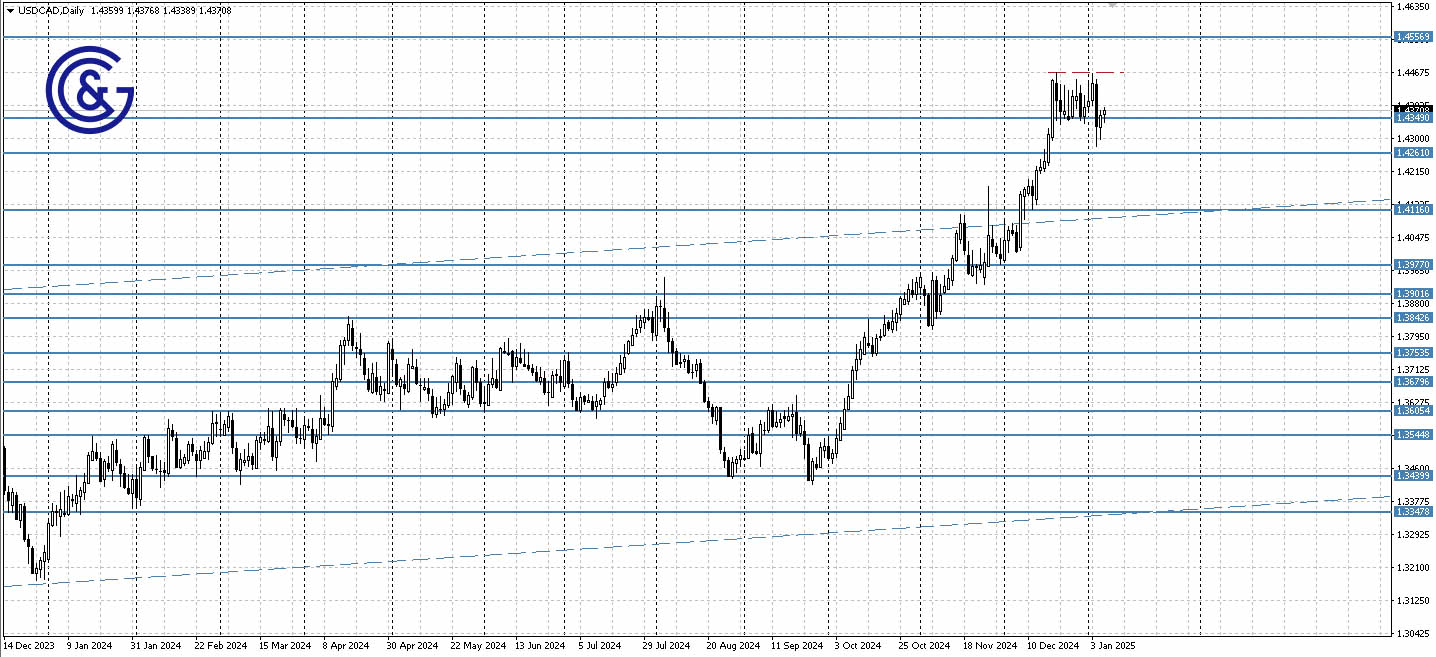Open the chart dropdown triangle beside USDCAD,Daily
Screen dimensions: 1436x657
click(8, 10)
